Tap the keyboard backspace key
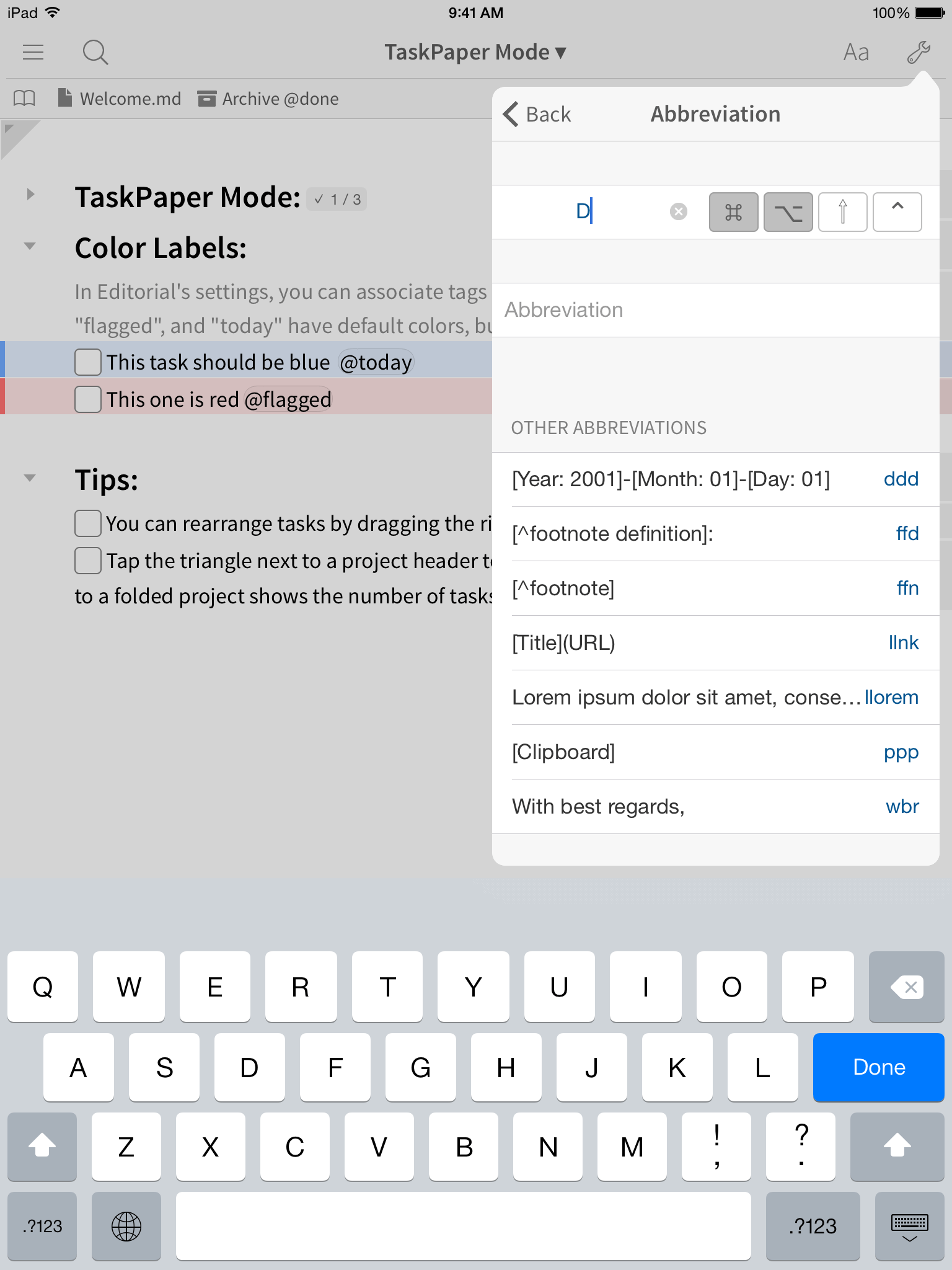952x1270 pixels. (x=906, y=987)
